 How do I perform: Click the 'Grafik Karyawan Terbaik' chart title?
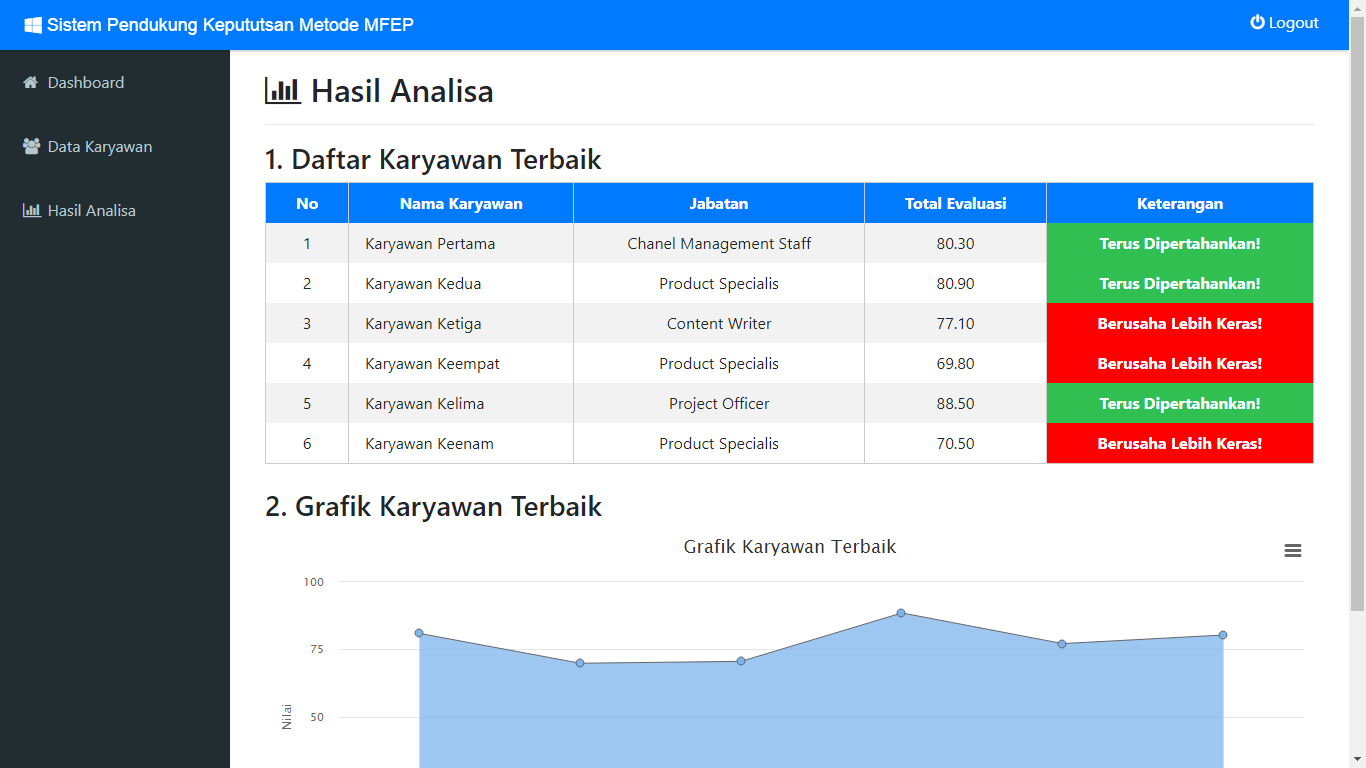(x=789, y=547)
